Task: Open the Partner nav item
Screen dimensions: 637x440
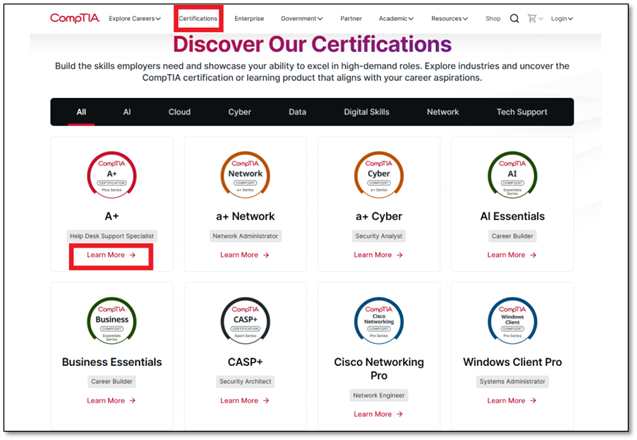Action: [x=351, y=19]
